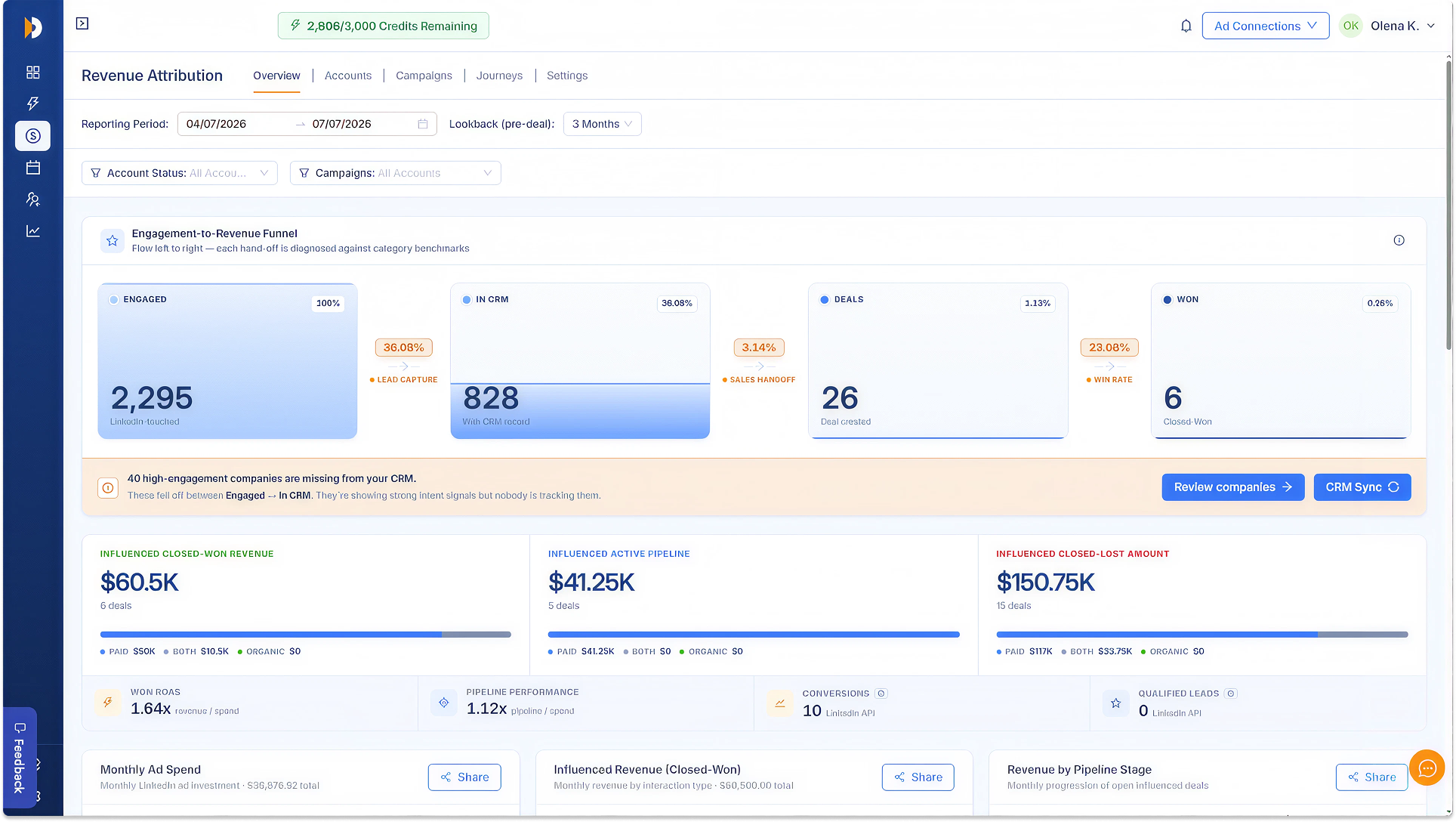This screenshot has height=822, width=1456.
Task: Open the Ad Connections dropdown
Action: click(x=1265, y=26)
